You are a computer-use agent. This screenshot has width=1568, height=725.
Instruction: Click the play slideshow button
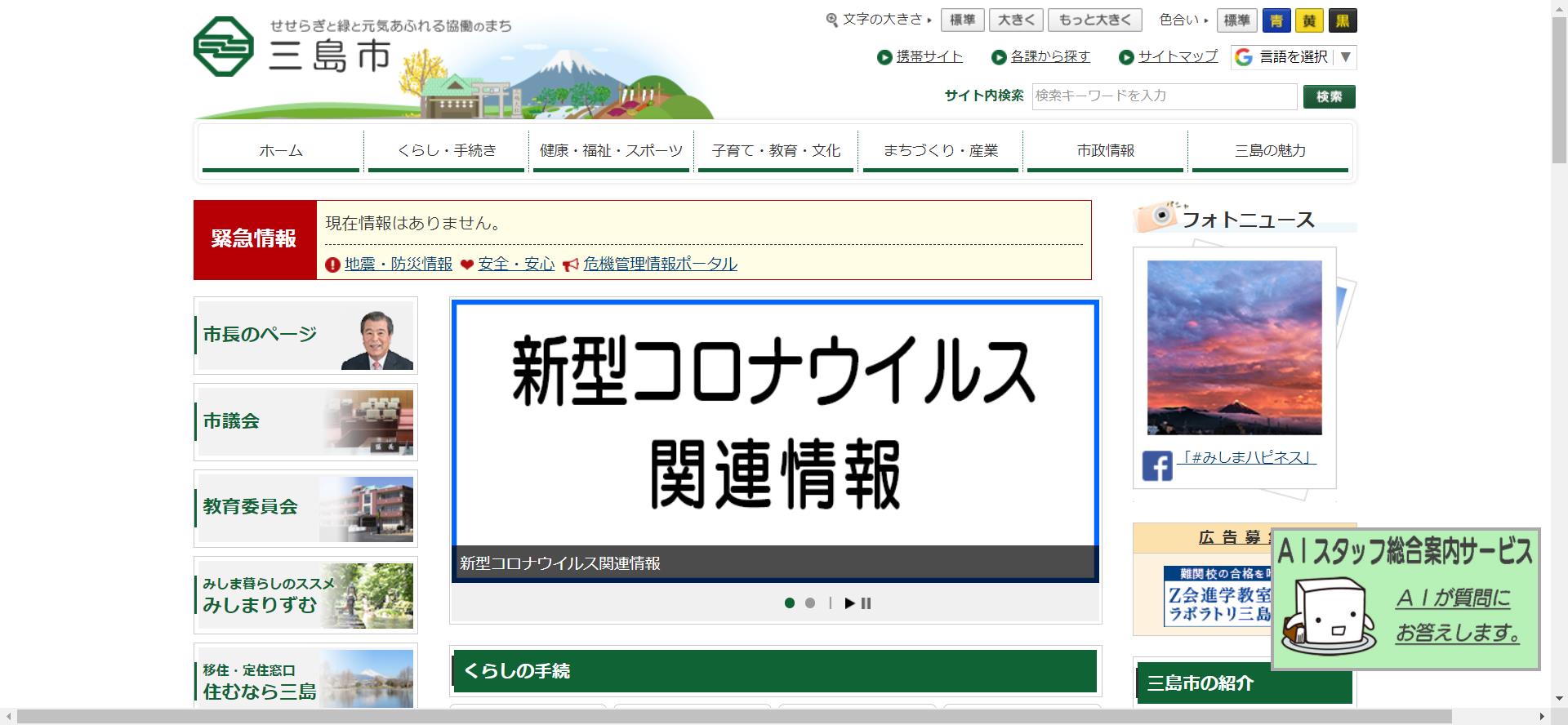(849, 603)
